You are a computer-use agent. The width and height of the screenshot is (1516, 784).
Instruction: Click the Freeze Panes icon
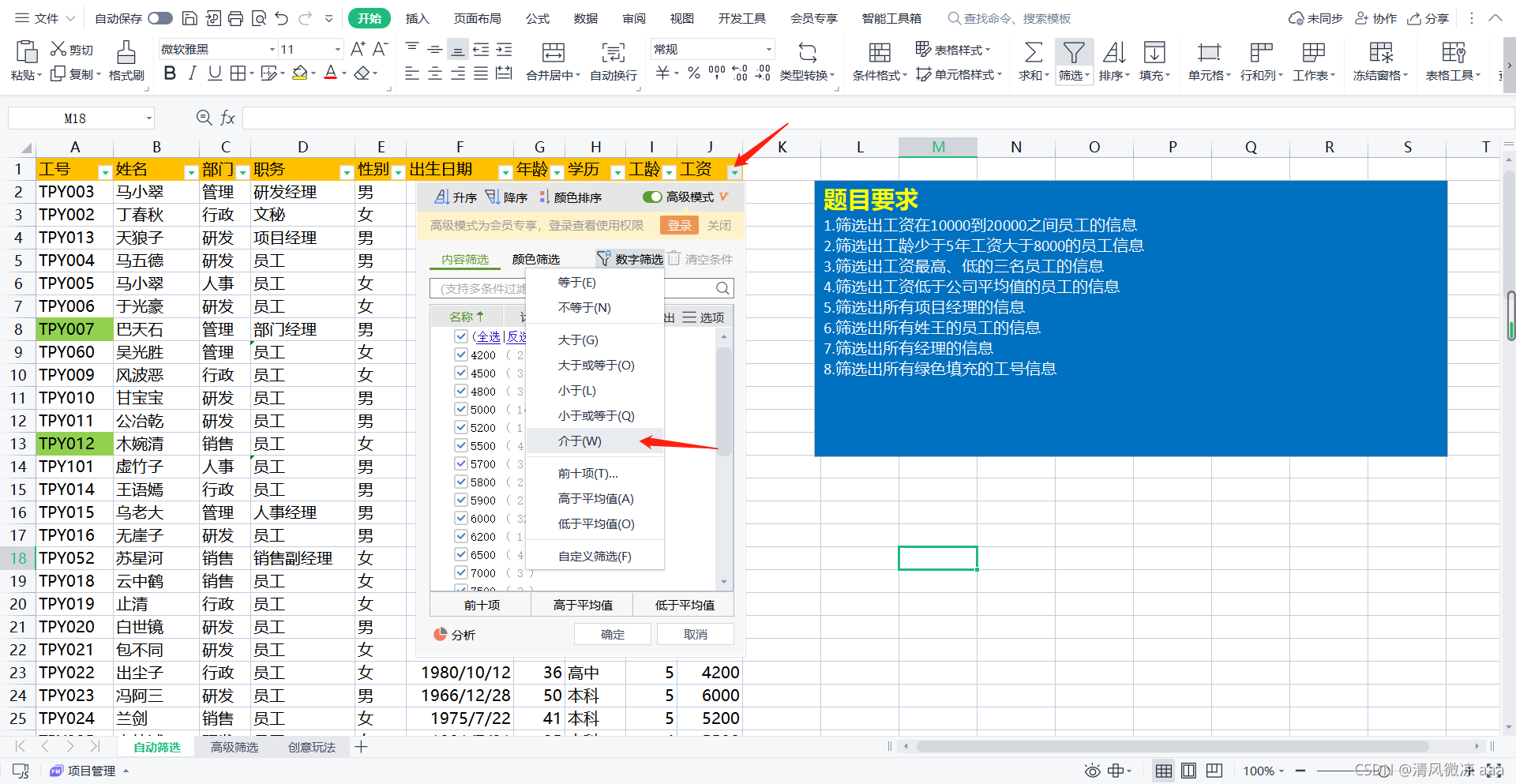click(1381, 52)
